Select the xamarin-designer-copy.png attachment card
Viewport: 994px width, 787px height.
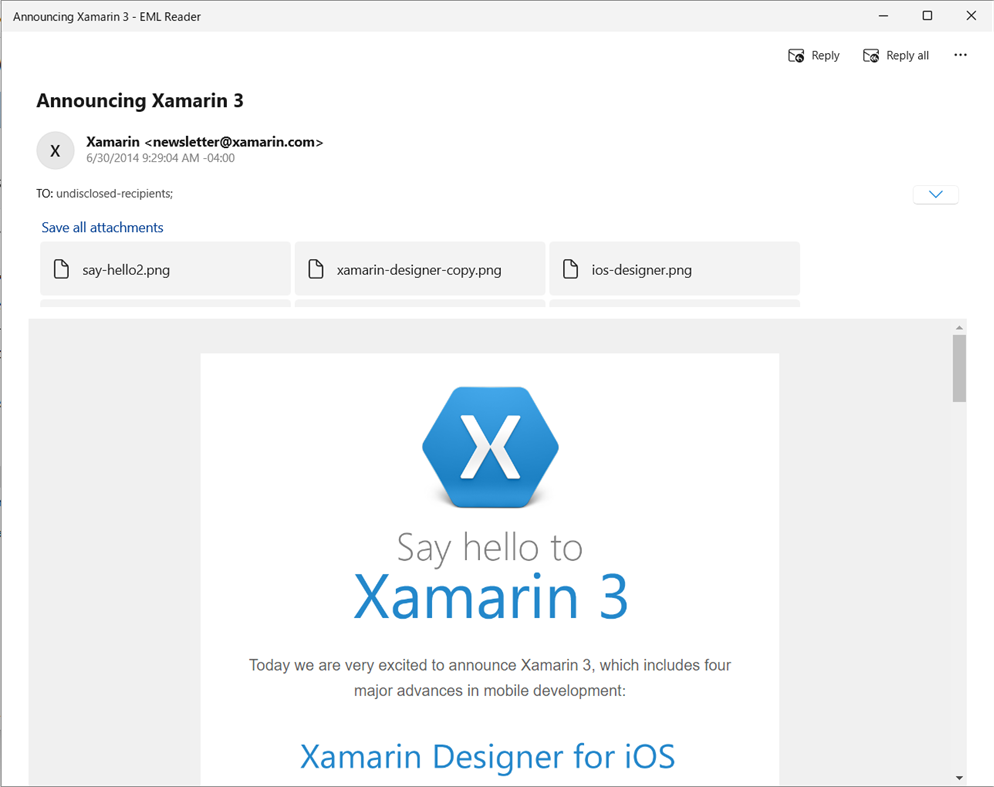[420, 268]
